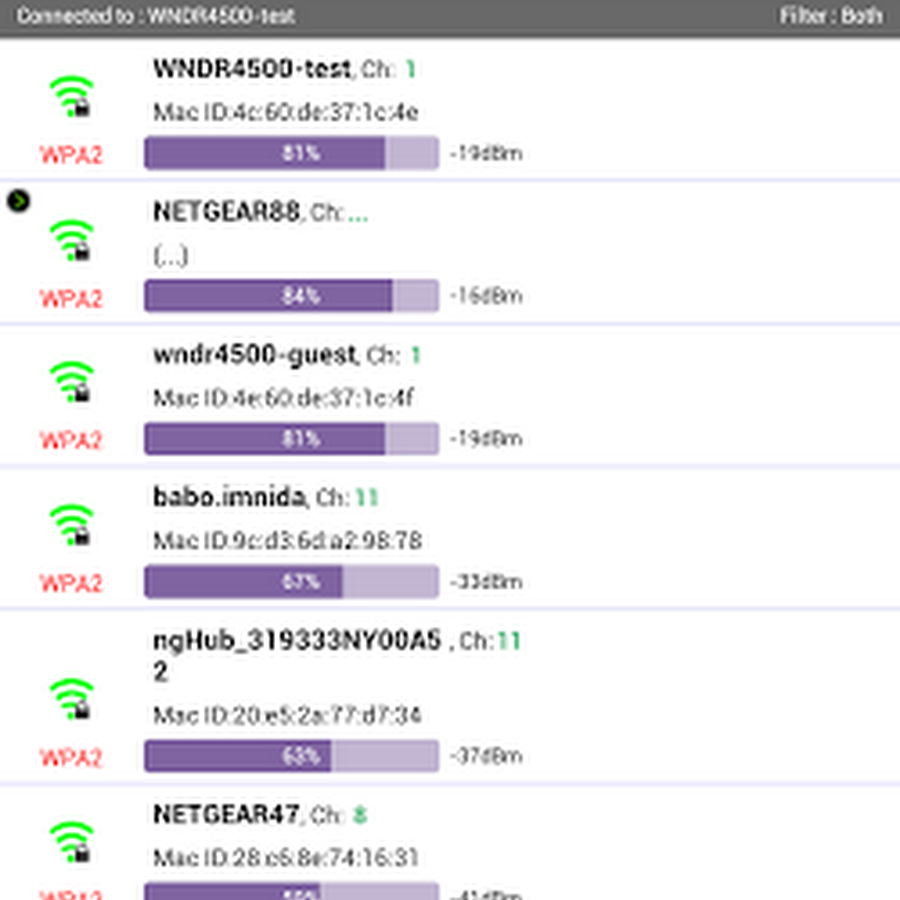Open the Filter: Both option
This screenshot has width=900, height=900.
pyautogui.click(x=831, y=16)
